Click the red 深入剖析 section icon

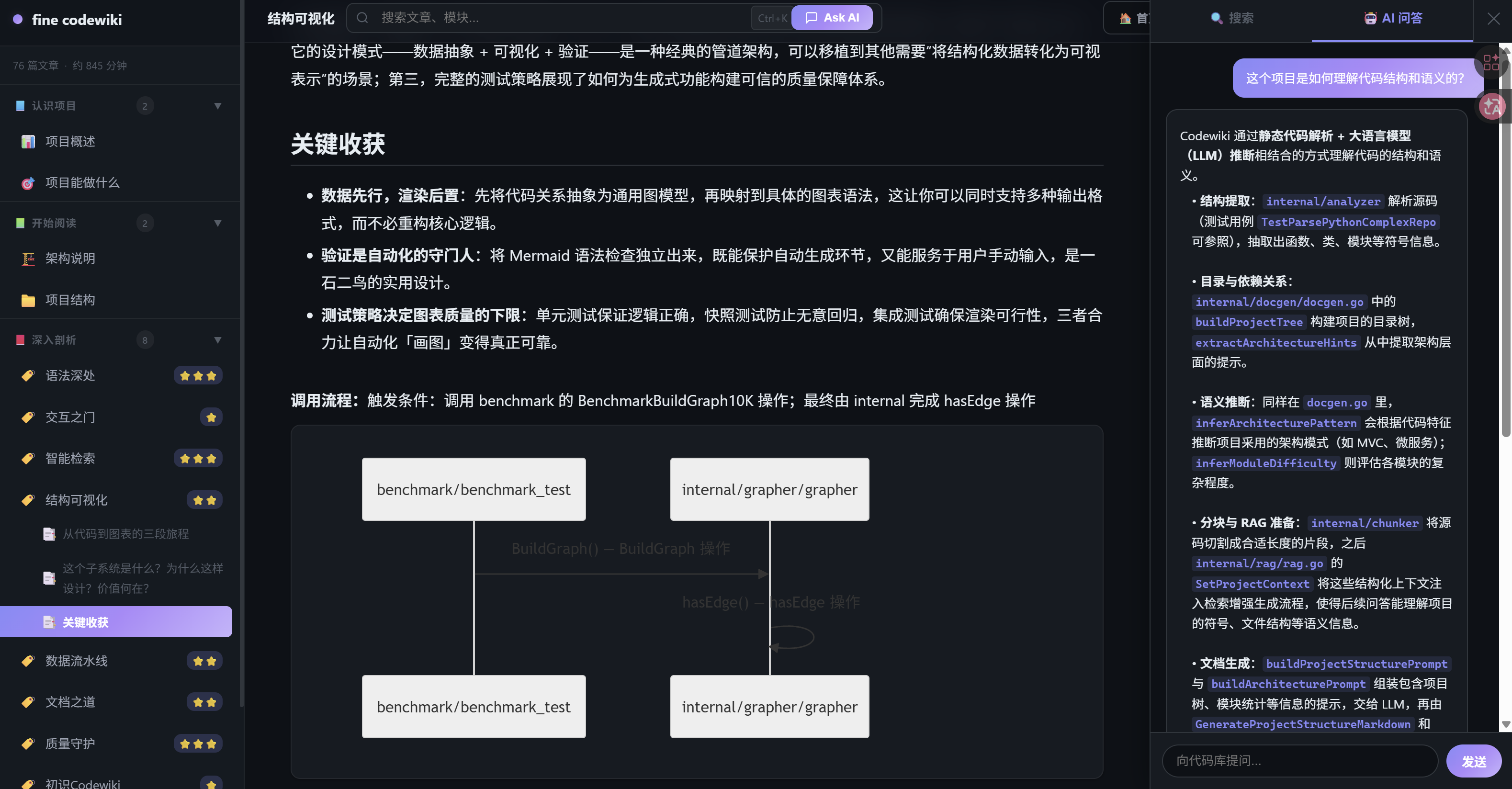[20, 340]
